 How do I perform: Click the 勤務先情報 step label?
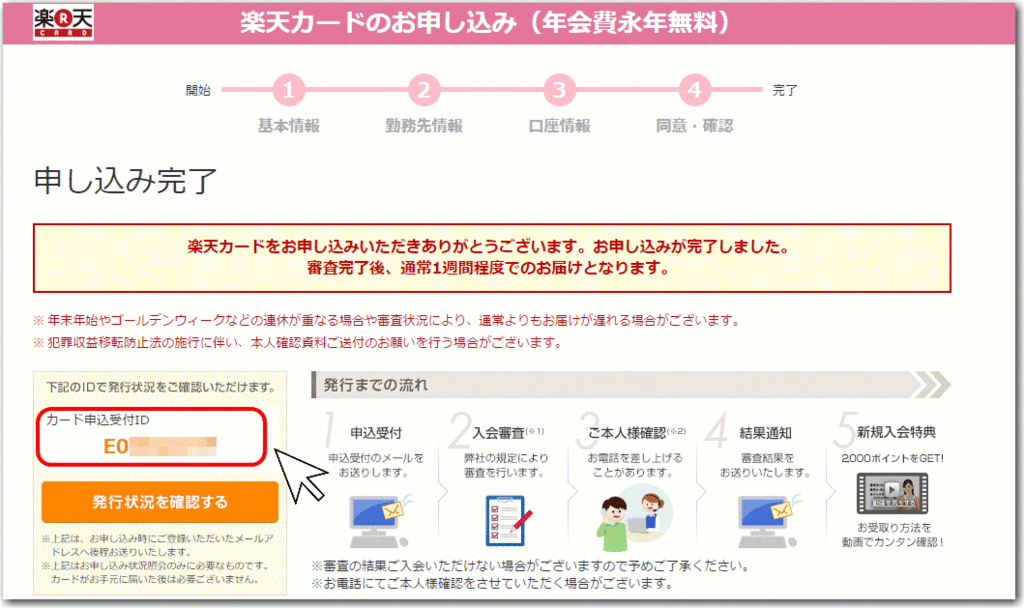tap(424, 125)
